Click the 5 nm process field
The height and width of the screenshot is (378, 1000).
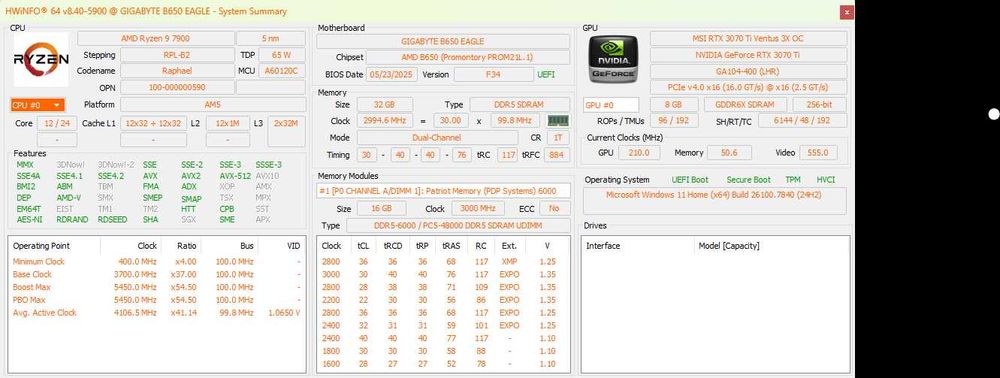click(x=271, y=38)
